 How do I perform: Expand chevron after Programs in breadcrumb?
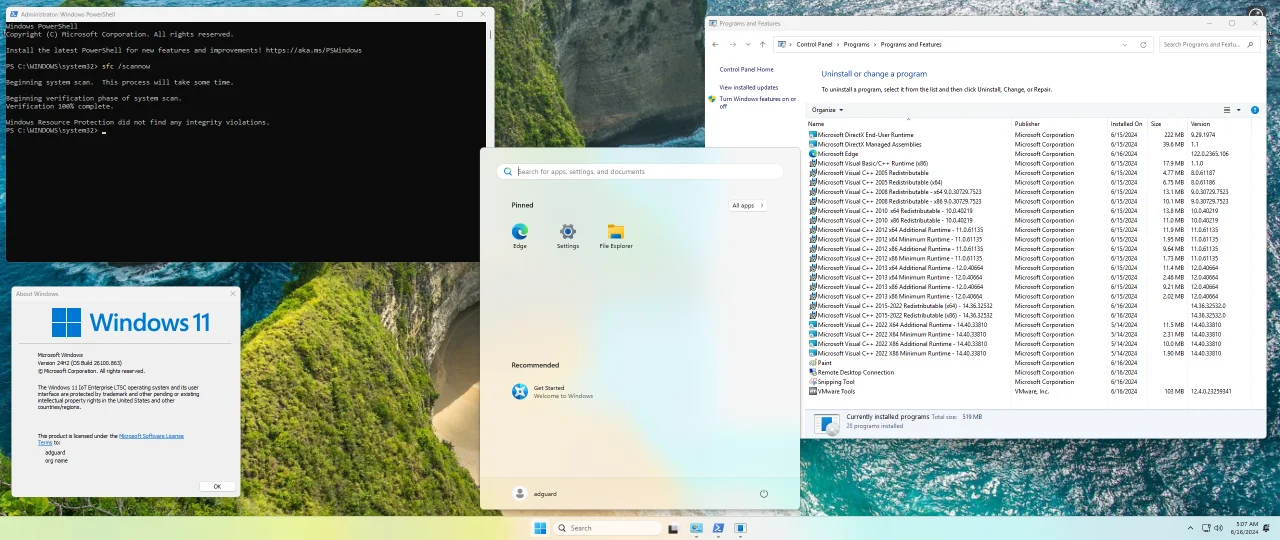point(875,45)
